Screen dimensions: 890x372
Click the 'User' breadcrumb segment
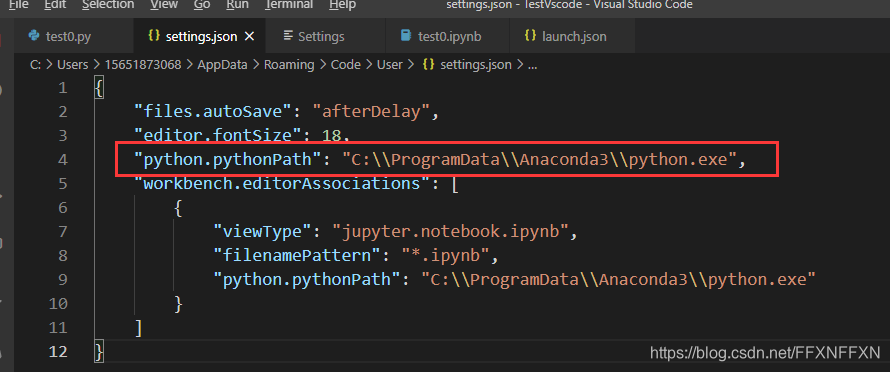click(389, 65)
